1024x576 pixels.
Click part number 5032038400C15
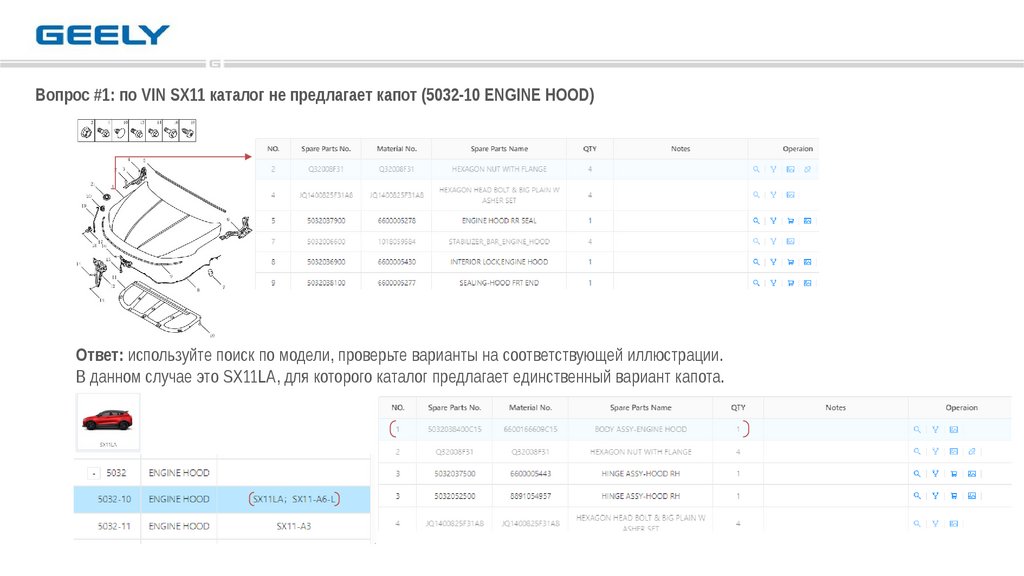pyautogui.click(x=455, y=430)
